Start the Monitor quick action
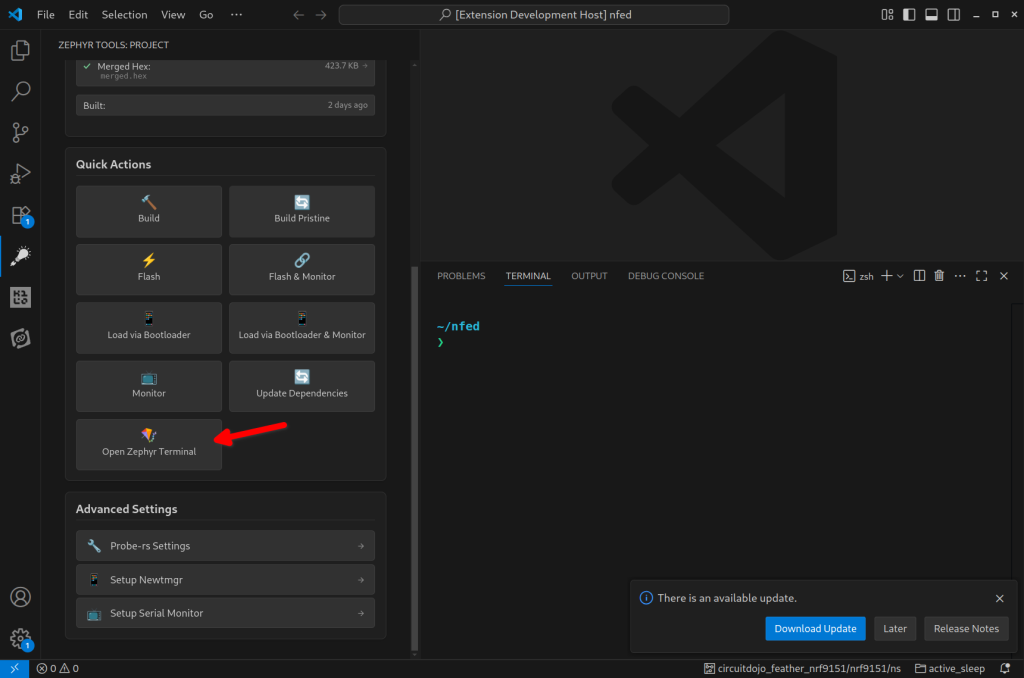1024x678 pixels. [149, 386]
